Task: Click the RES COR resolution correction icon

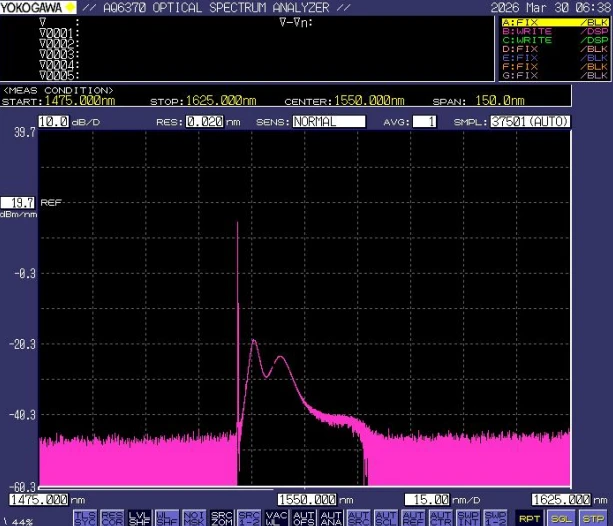Action: tap(111, 517)
